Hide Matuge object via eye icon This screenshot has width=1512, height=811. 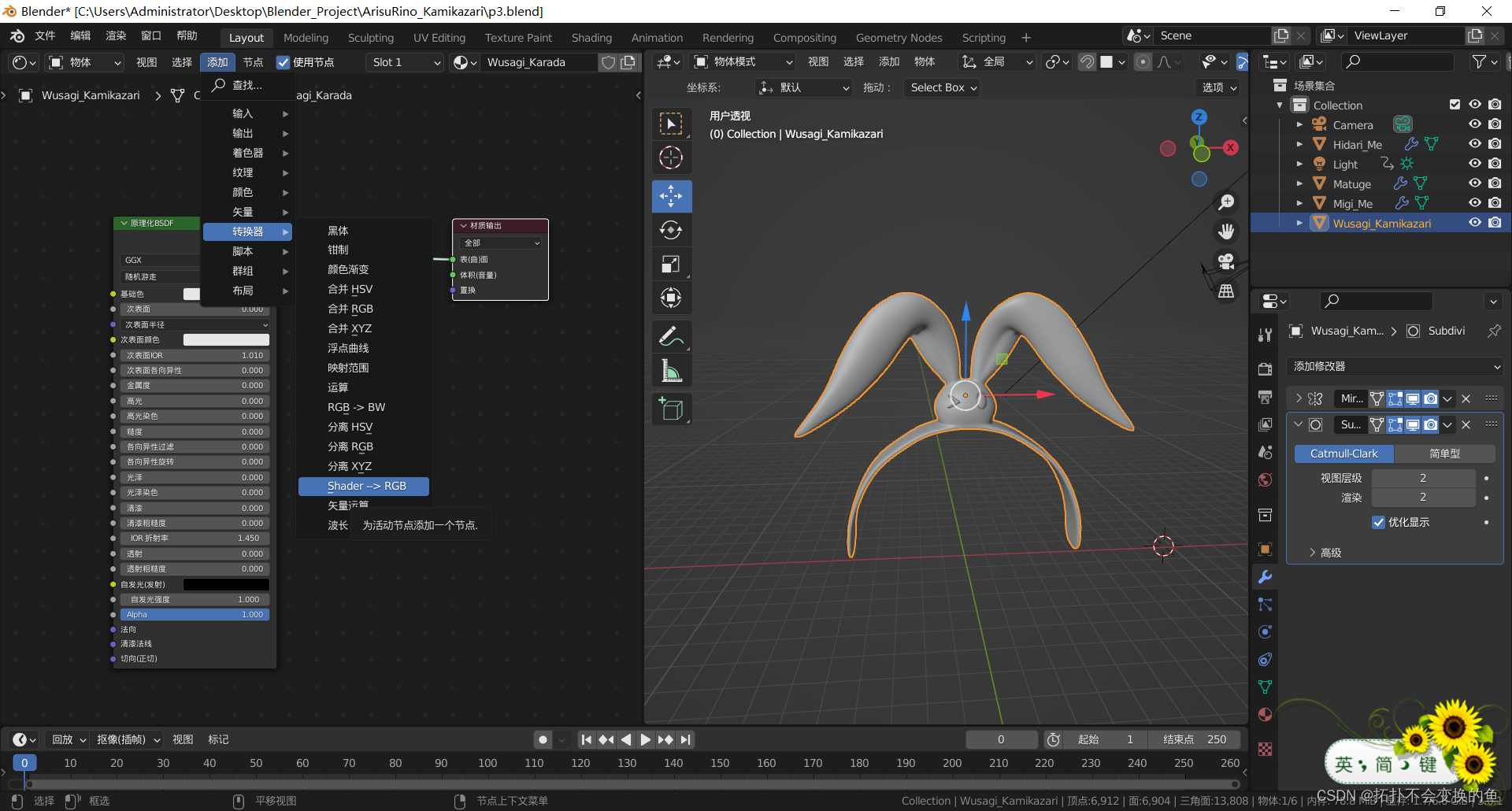pyautogui.click(x=1475, y=183)
